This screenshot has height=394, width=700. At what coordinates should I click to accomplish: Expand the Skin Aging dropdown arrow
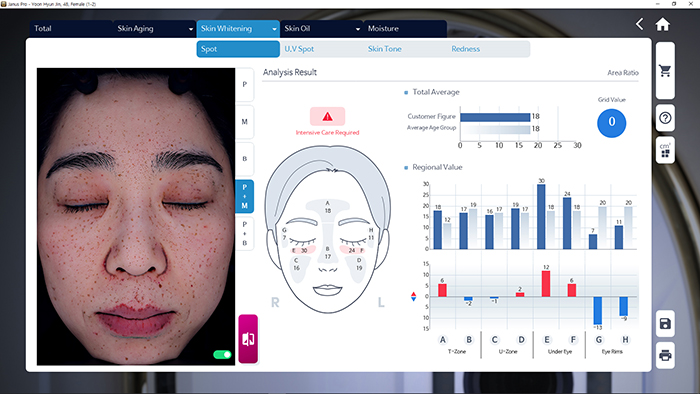(x=191, y=29)
